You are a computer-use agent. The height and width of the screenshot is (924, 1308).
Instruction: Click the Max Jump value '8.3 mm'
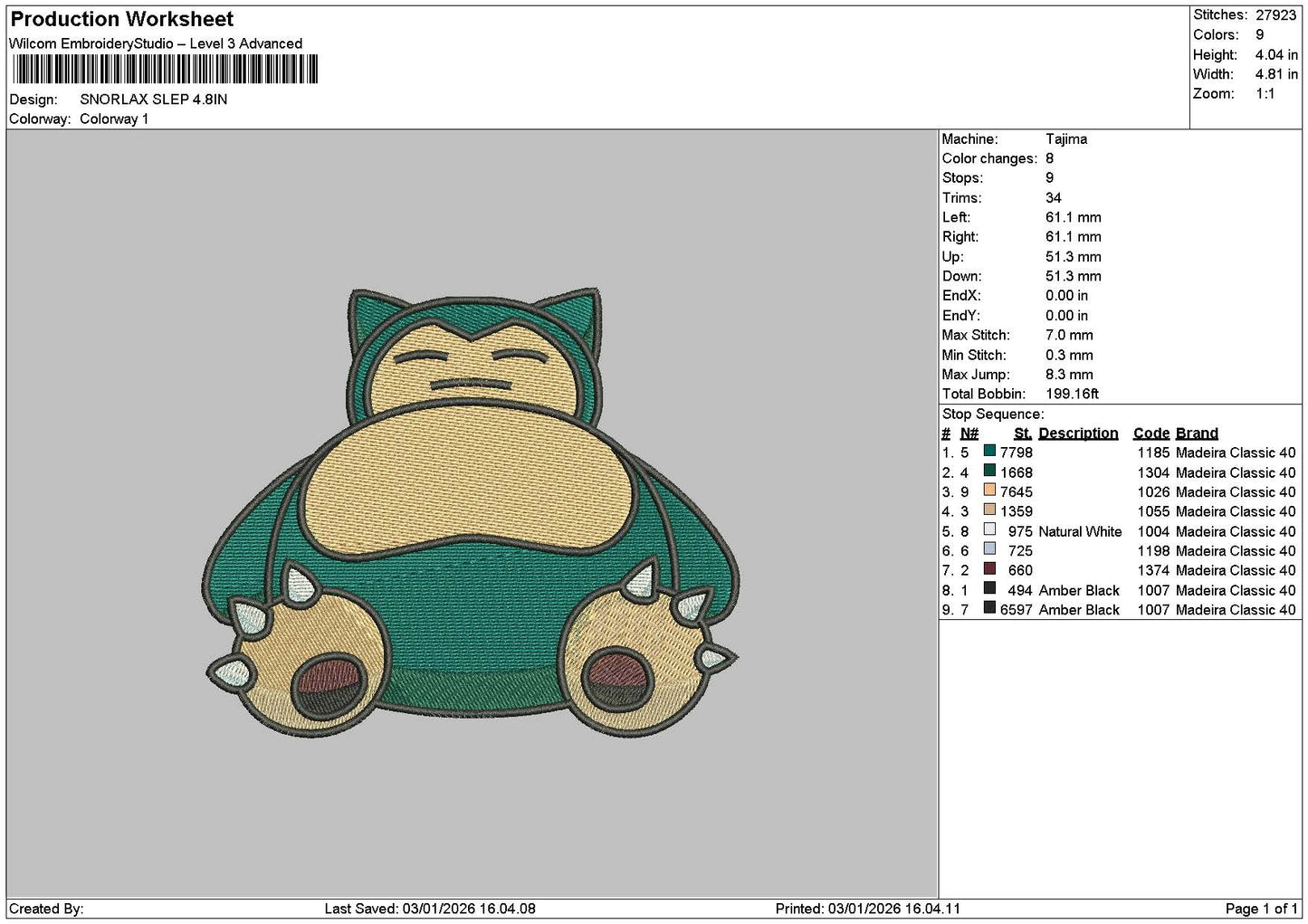point(1069,375)
